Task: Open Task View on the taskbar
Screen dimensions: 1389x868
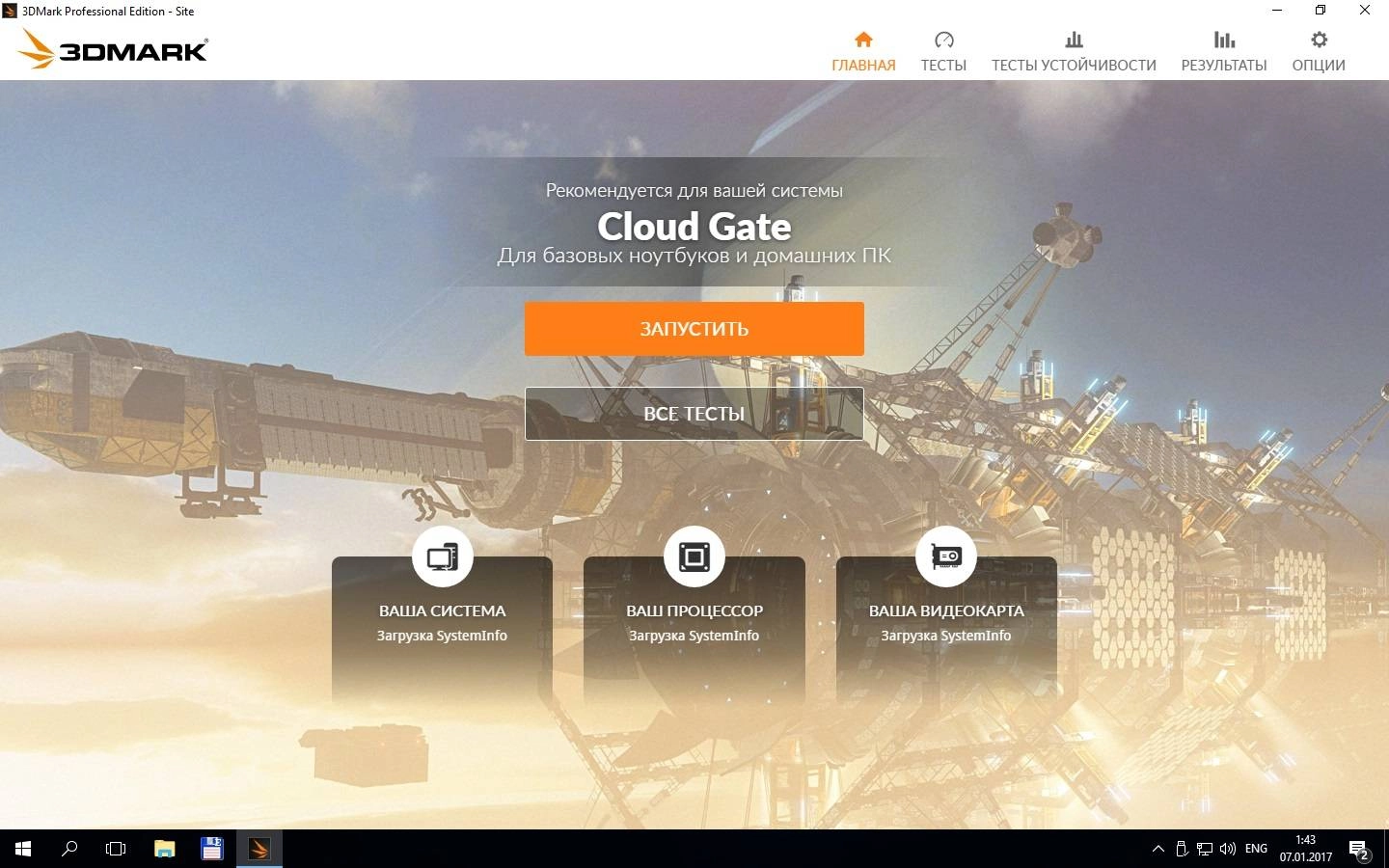Action: 116,849
